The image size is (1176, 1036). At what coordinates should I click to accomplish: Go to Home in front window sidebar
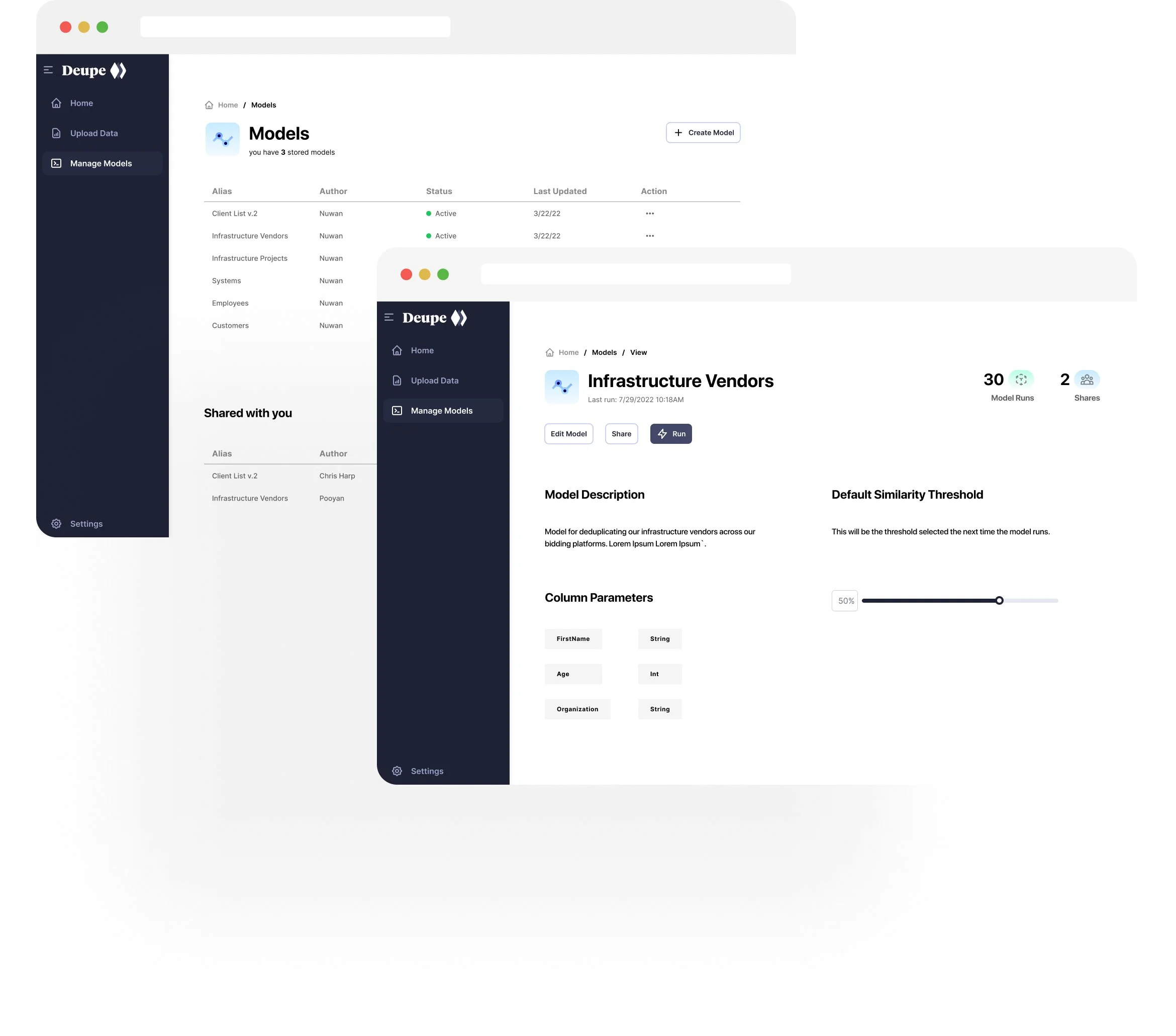click(x=422, y=350)
